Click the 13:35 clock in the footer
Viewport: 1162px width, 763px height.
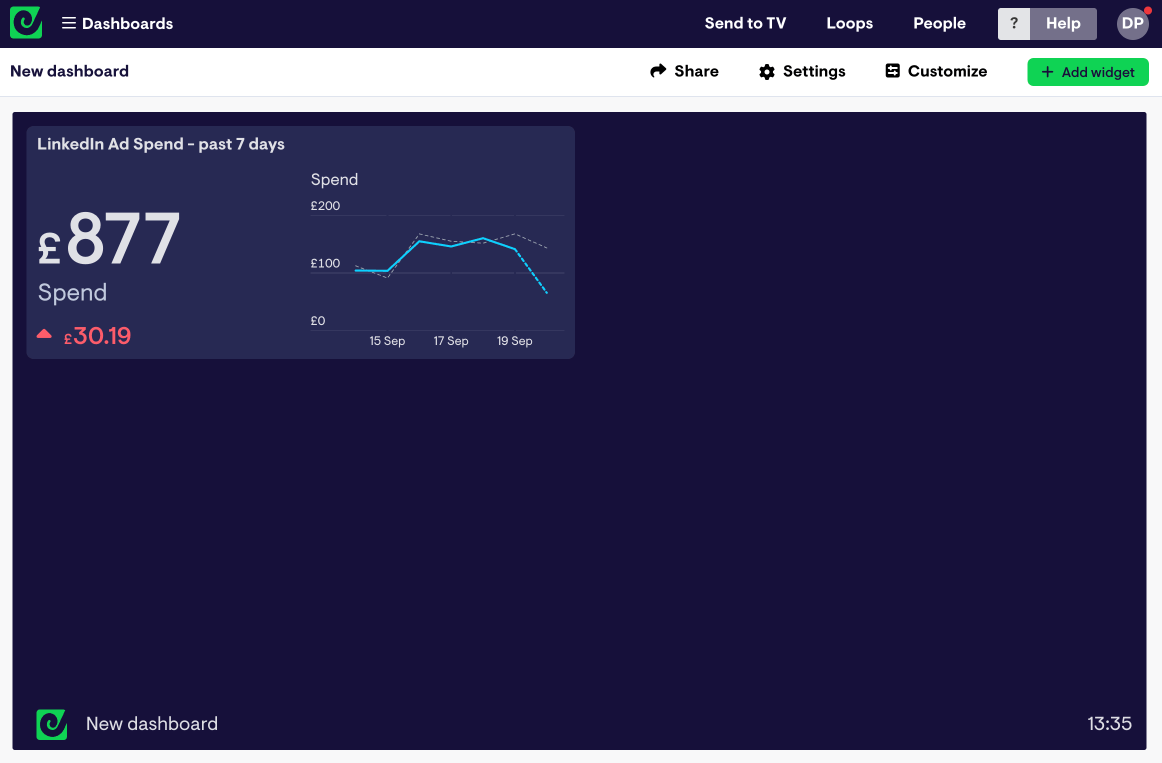pos(1112,723)
